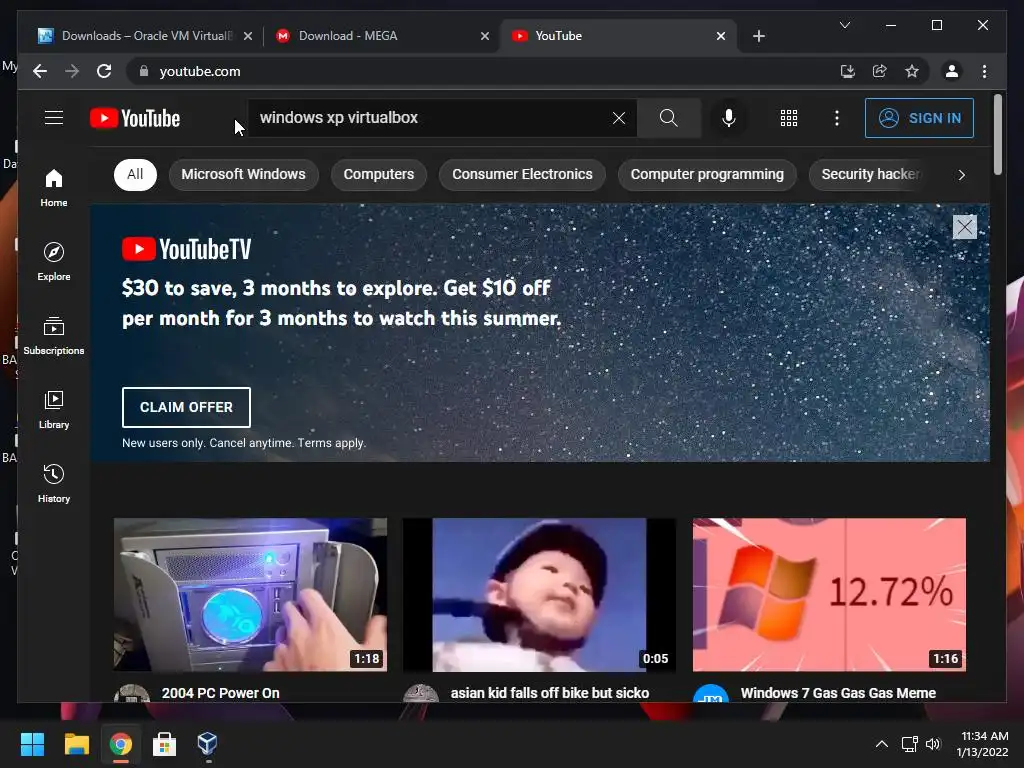The height and width of the screenshot is (768, 1024).
Task: Click the YouTube page vertical scrollbar
Action: 997,135
